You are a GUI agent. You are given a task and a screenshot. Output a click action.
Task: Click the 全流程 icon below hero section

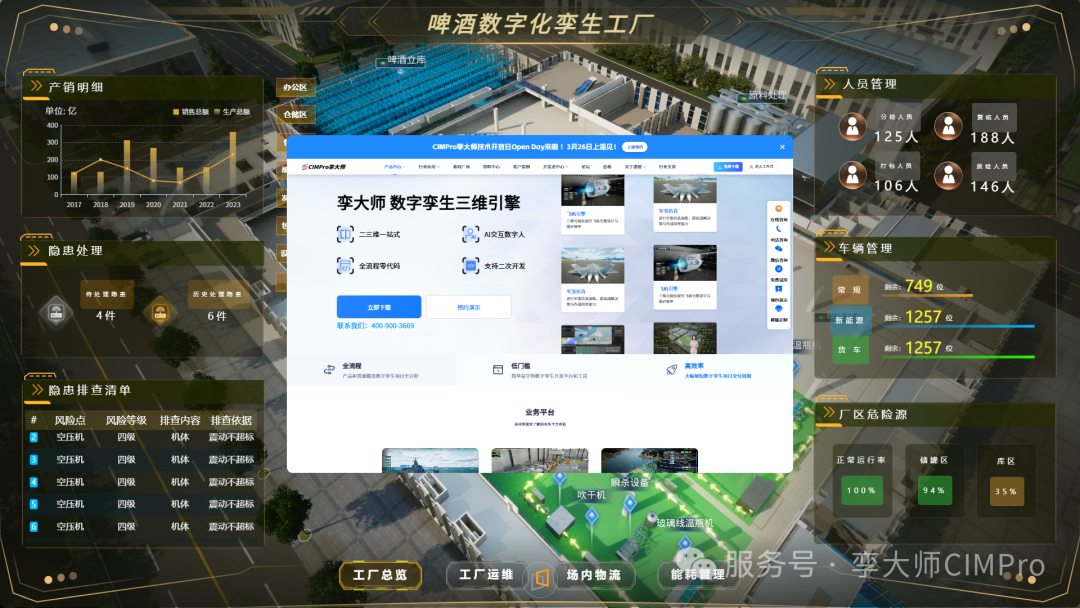pyautogui.click(x=329, y=370)
